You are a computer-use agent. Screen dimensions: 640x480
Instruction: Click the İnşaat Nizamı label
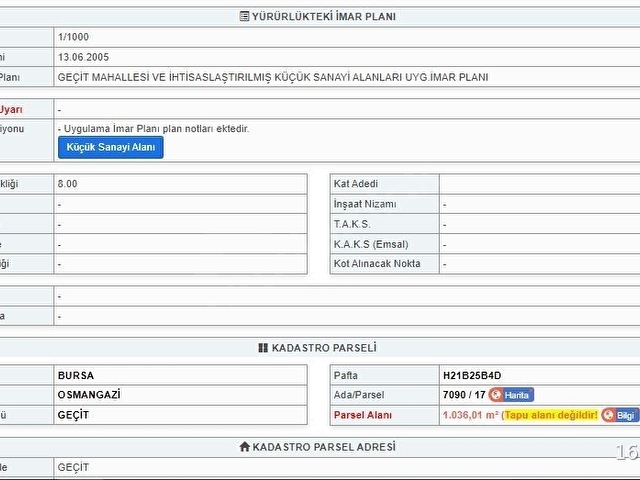point(365,204)
